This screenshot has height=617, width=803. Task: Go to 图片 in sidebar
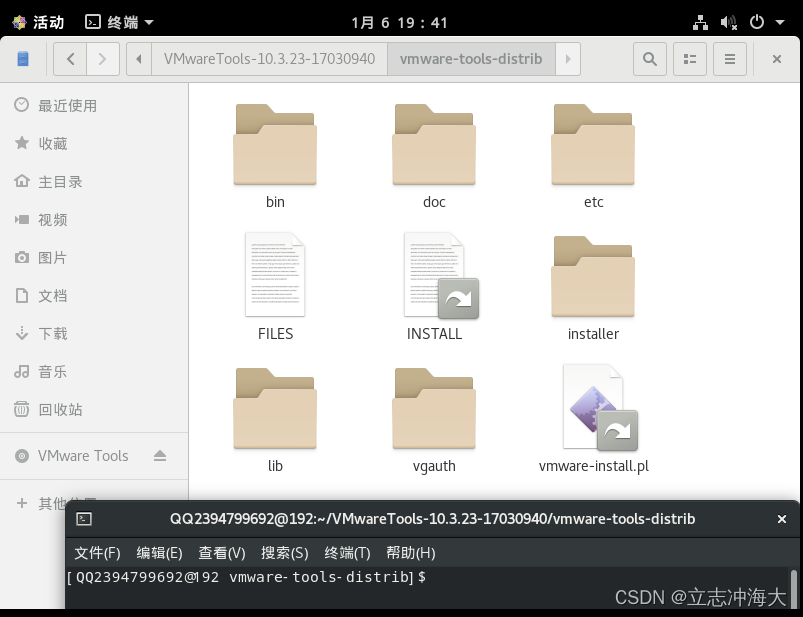94,258
